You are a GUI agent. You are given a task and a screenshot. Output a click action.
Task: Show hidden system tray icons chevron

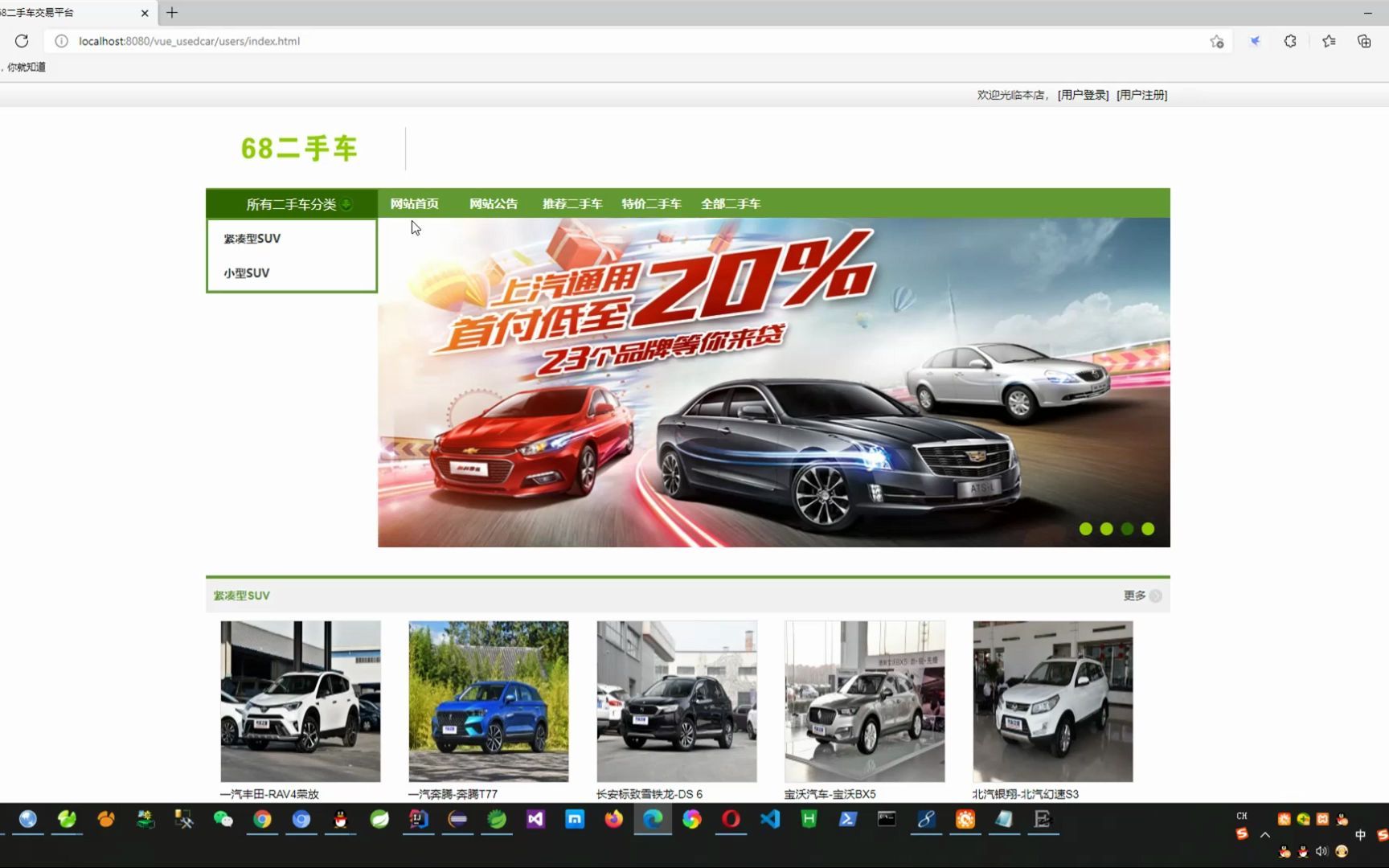pyautogui.click(x=1265, y=835)
